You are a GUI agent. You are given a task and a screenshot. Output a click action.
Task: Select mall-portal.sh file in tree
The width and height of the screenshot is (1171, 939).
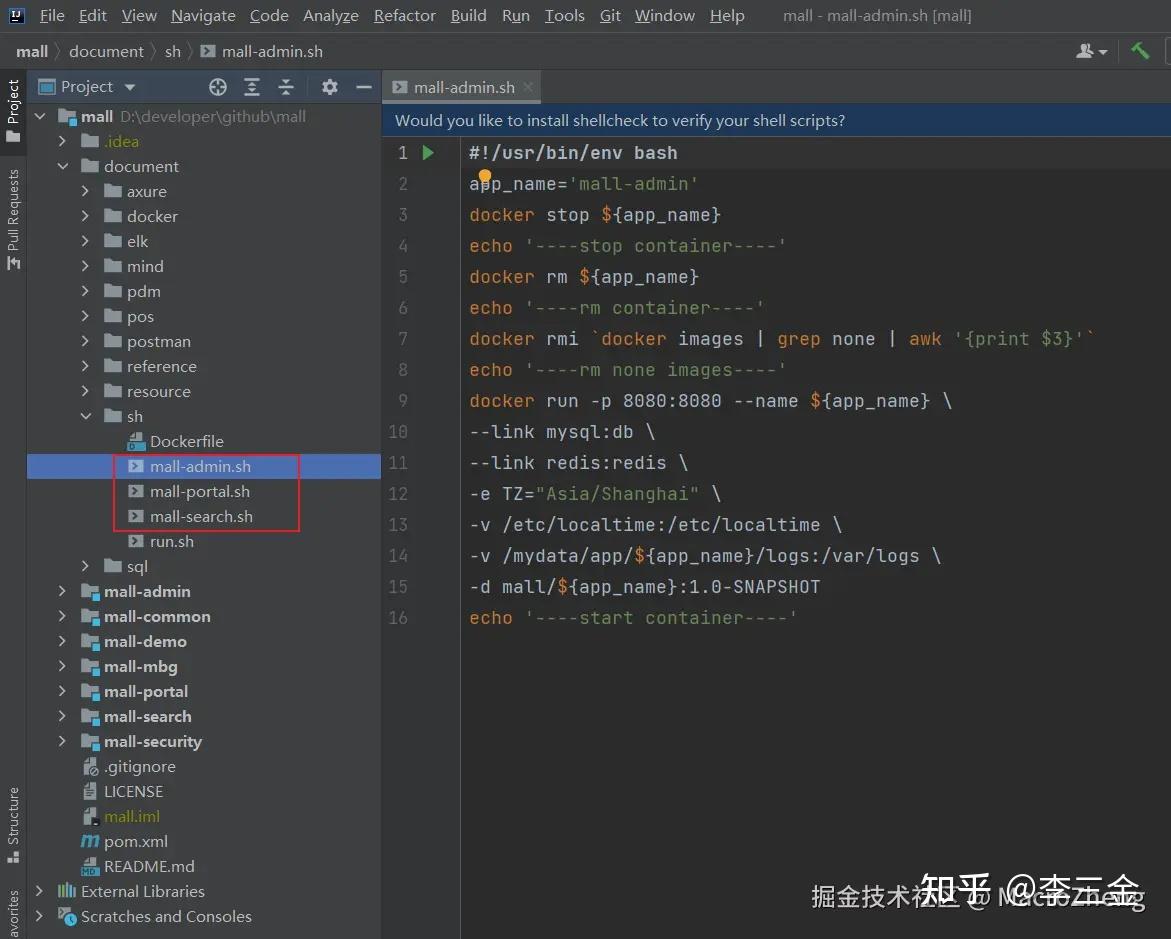click(x=199, y=492)
